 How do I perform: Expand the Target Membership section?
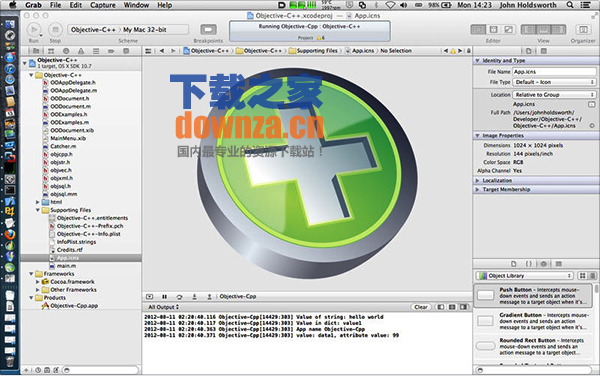[477, 189]
